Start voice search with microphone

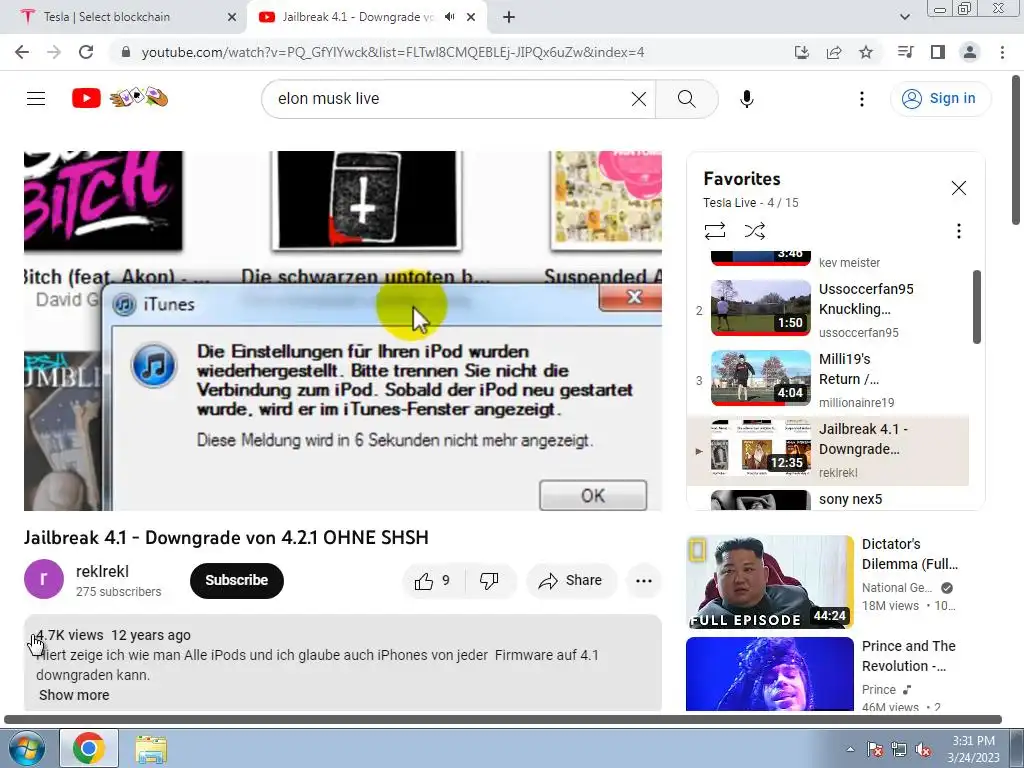(x=746, y=99)
